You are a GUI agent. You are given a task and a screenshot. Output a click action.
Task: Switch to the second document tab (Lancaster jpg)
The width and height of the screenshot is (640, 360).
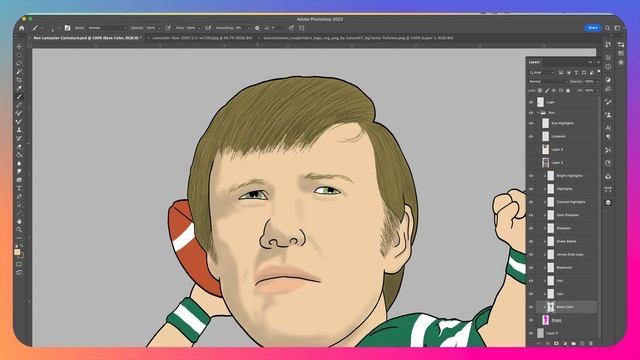pyautogui.click(x=202, y=38)
